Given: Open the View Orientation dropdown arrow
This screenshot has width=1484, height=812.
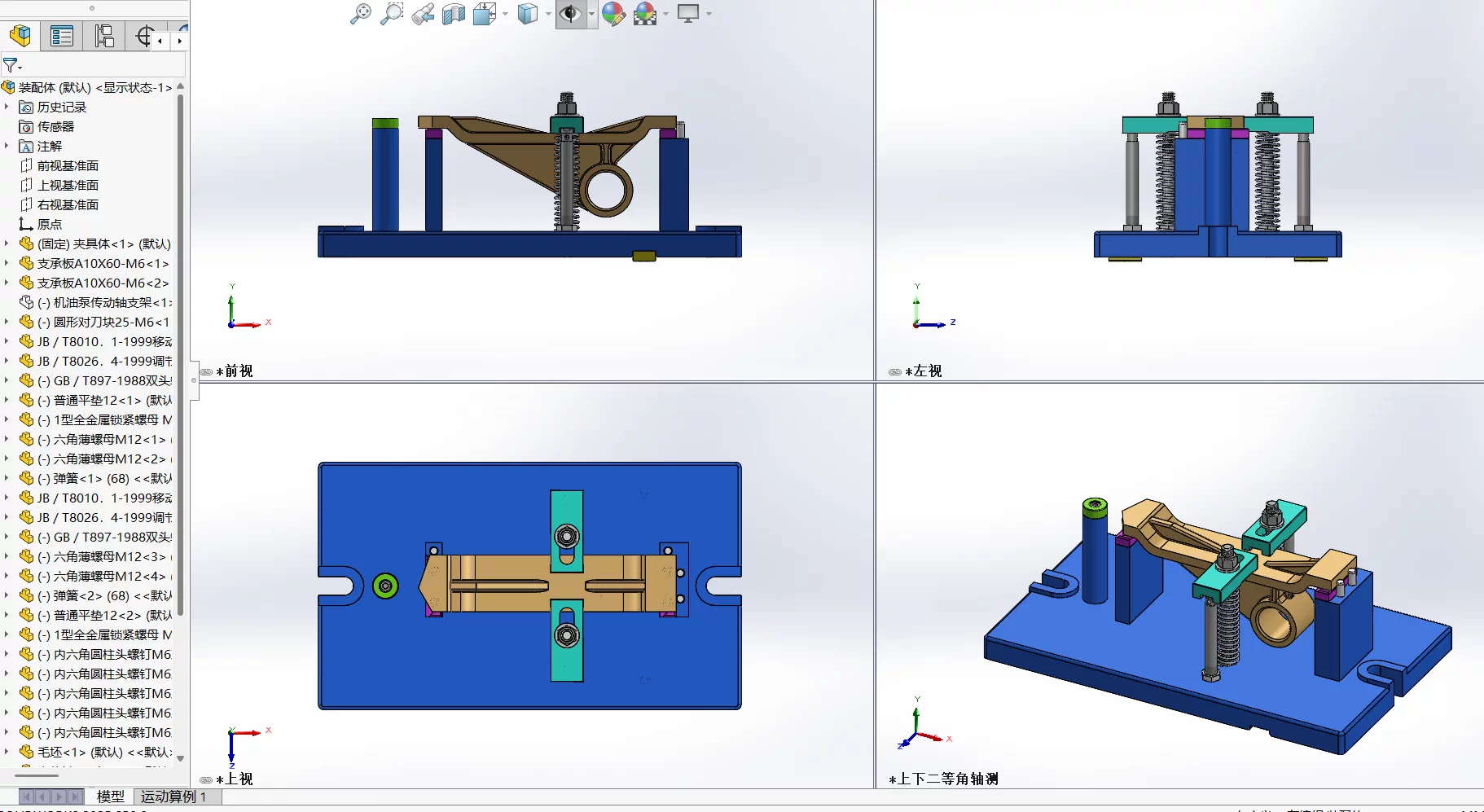Looking at the screenshot, I should [x=505, y=14].
